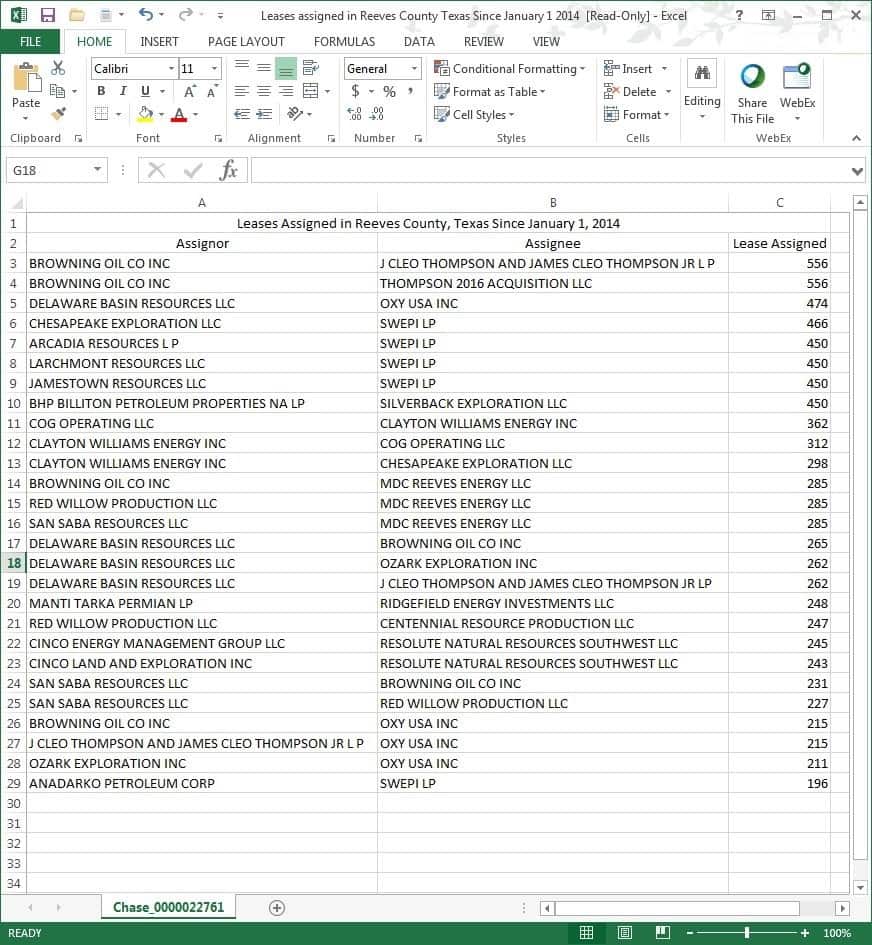Click the vertical scrollbar down arrow
872x945 pixels.
(x=860, y=887)
